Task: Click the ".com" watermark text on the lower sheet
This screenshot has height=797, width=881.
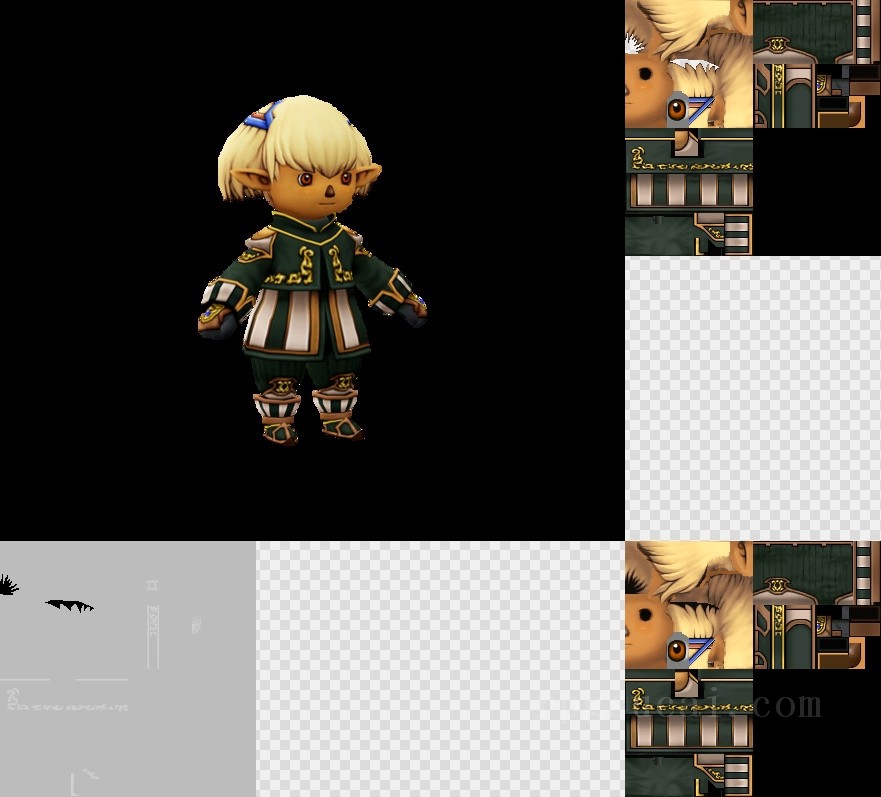Action: pyautogui.click(x=786, y=705)
